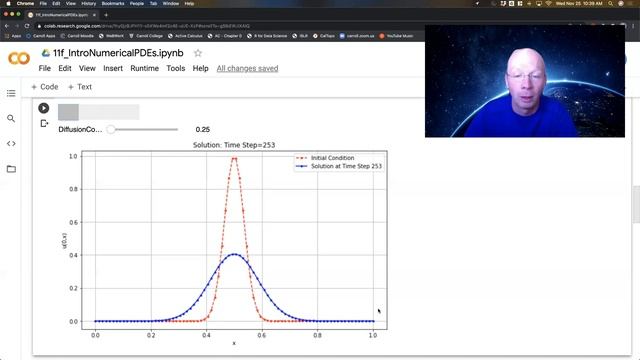The image size is (640, 360).
Task: Click the Initial Condition legend entry
Action: (325, 158)
